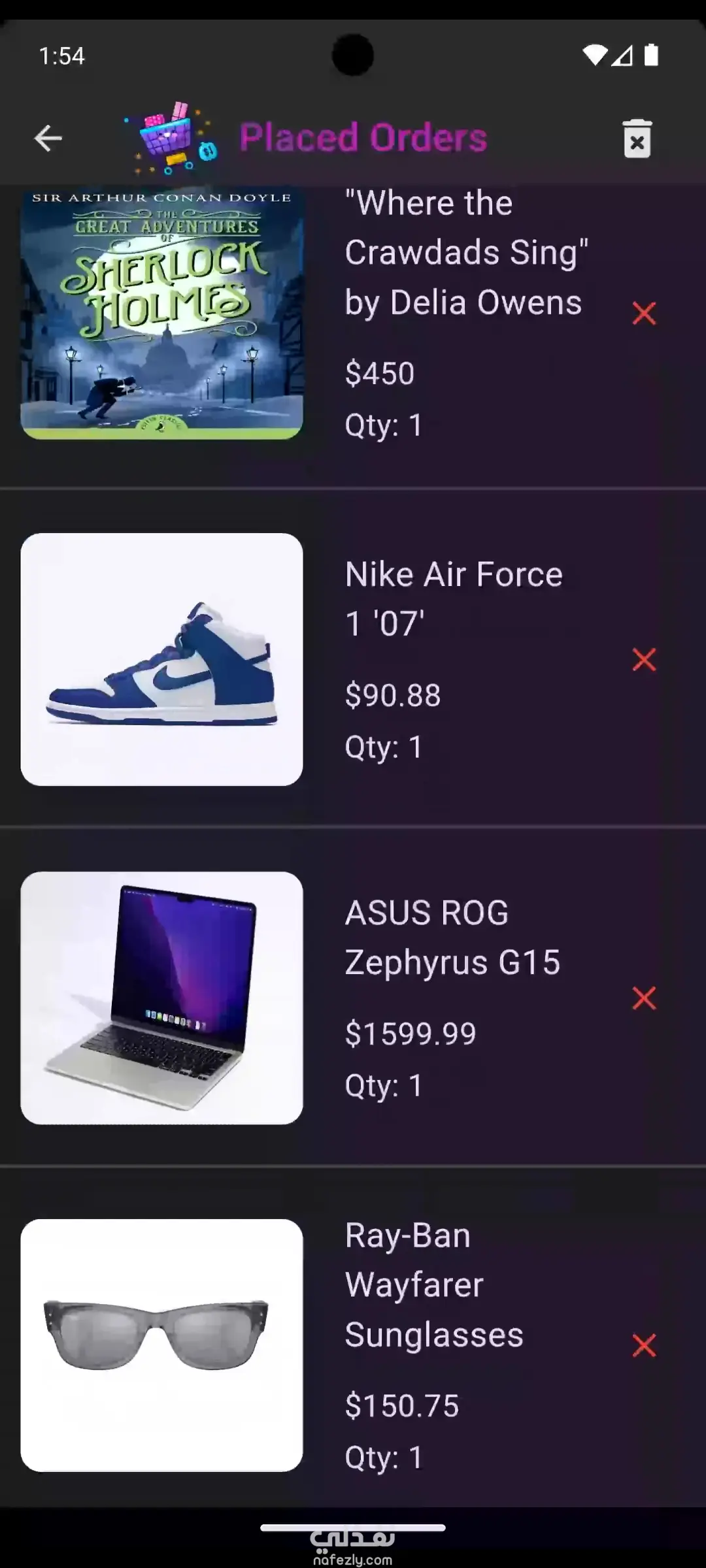Tap the bottom home gesture bar
This screenshot has height=1568, width=706.
click(353, 1527)
